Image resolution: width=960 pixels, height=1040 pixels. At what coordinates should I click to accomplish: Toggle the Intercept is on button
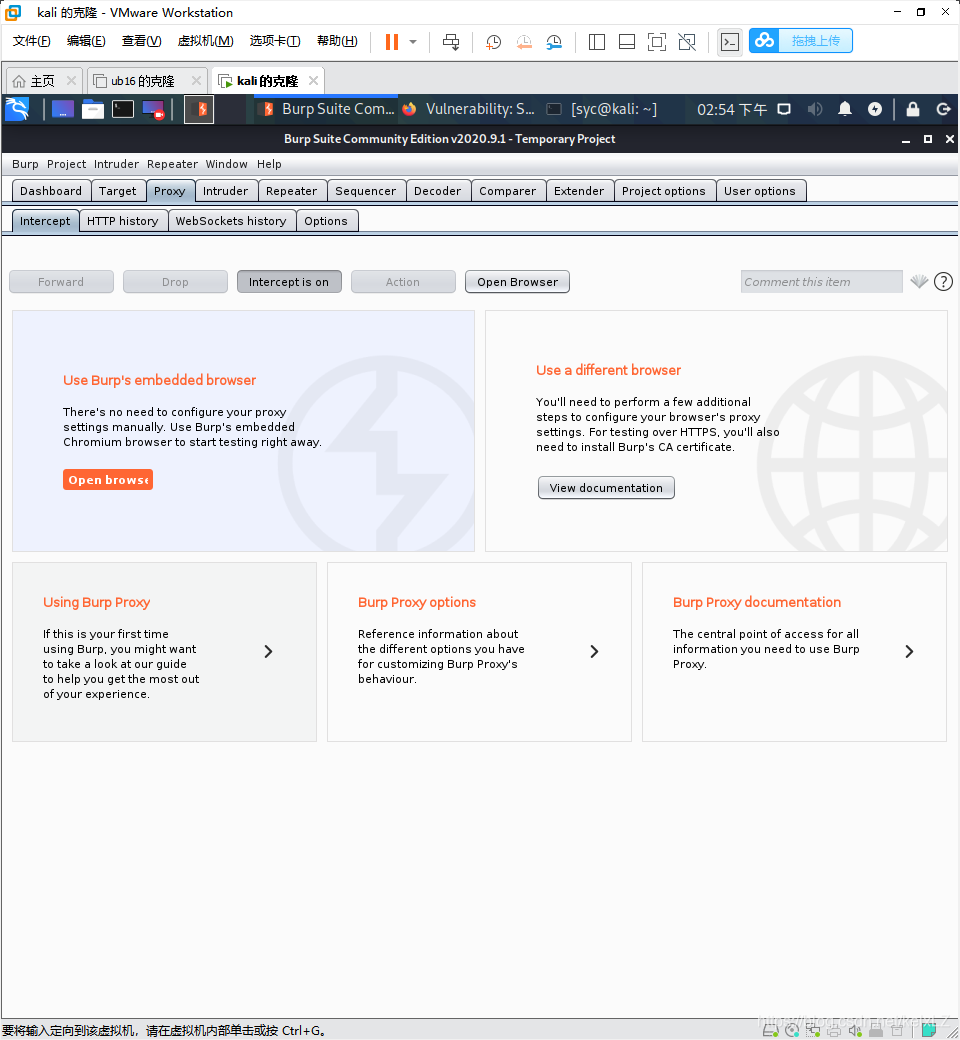point(289,282)
